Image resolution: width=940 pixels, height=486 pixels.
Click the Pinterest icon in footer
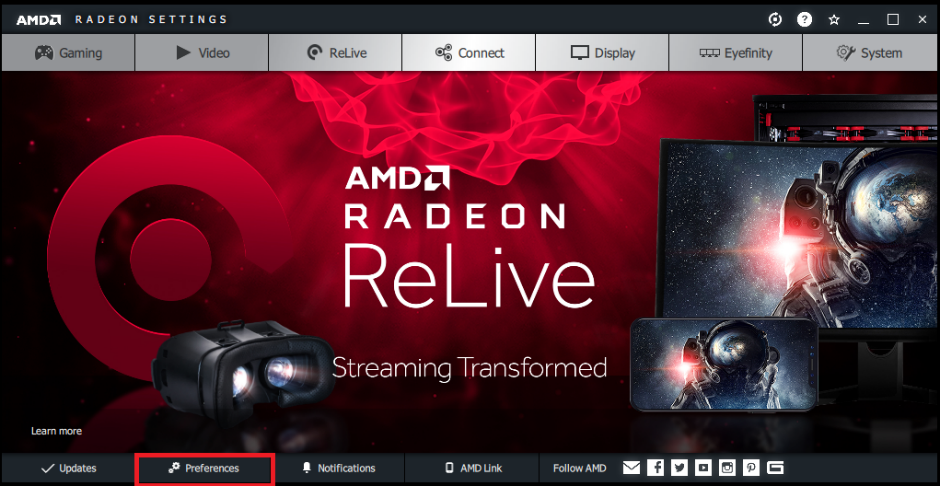751,467
